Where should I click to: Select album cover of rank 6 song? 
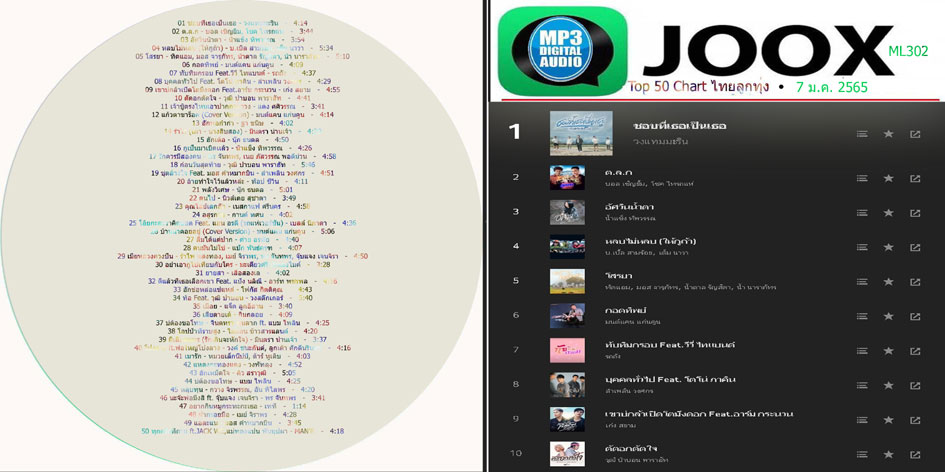[x=567, y=315]
